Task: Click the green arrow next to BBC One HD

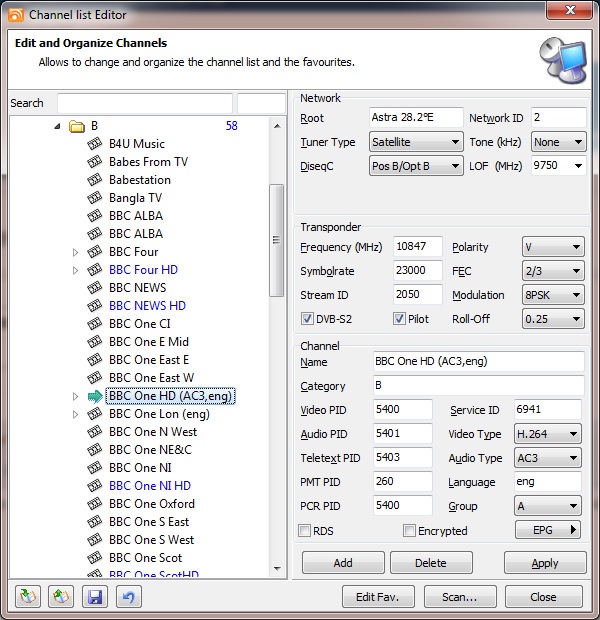Action: (x=95, y=396)
